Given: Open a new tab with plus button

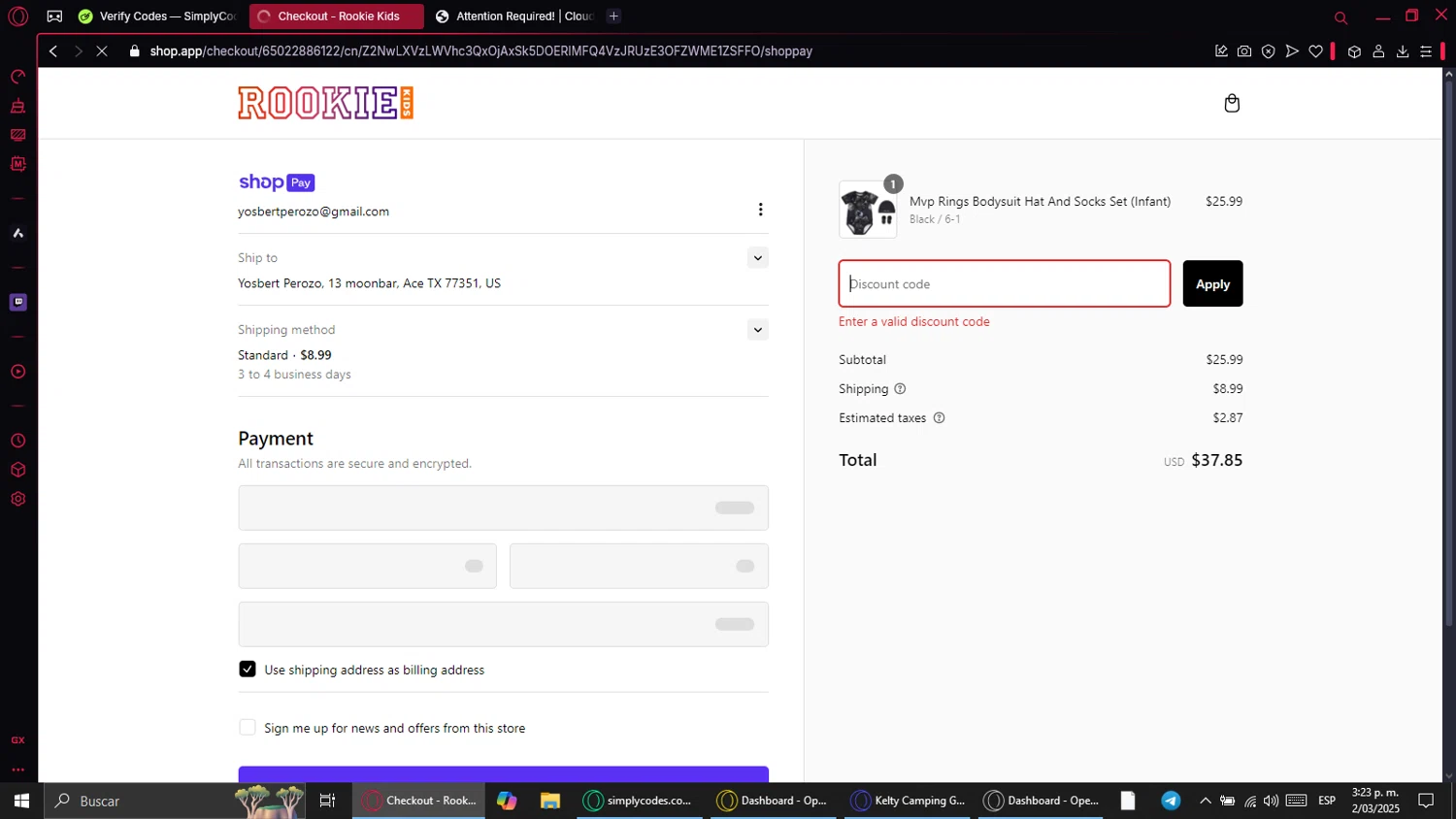Looking at the screenshot, I should click(x=613, y=16).
